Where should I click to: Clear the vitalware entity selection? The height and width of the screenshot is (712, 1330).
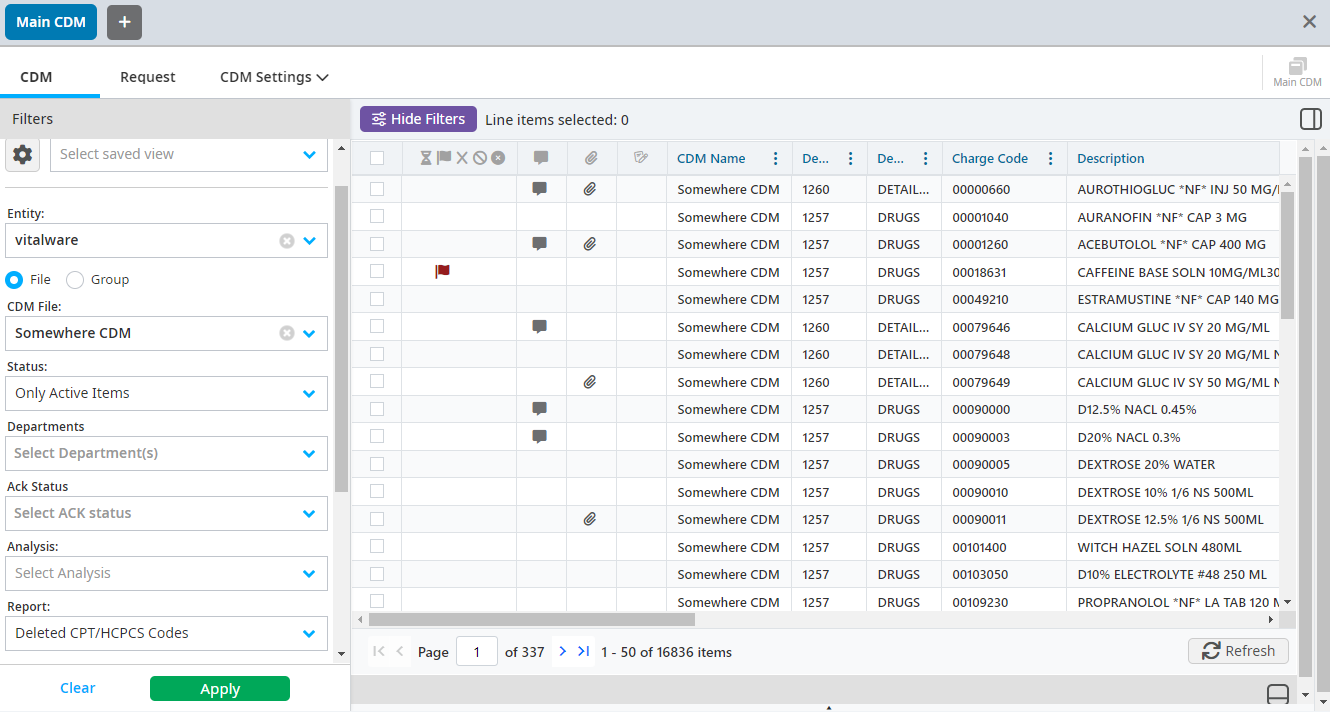click(287, 241)
